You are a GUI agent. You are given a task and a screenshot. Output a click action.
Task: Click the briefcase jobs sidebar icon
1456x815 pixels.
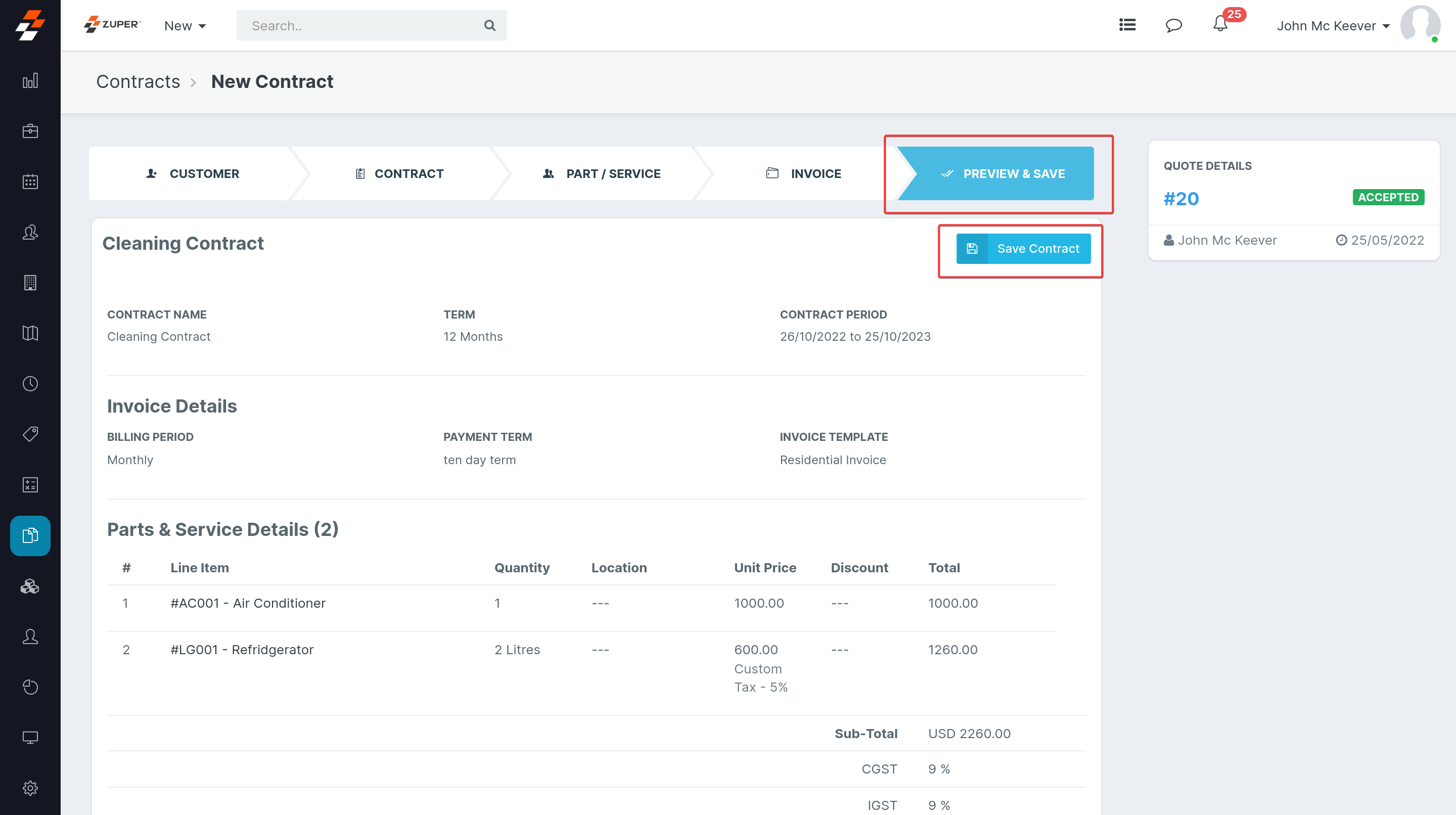pos(30,131)
